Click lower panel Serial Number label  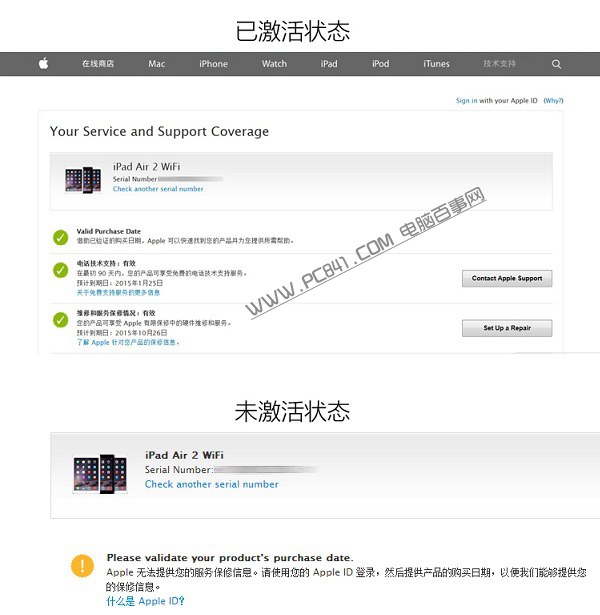tap(179, 469)
